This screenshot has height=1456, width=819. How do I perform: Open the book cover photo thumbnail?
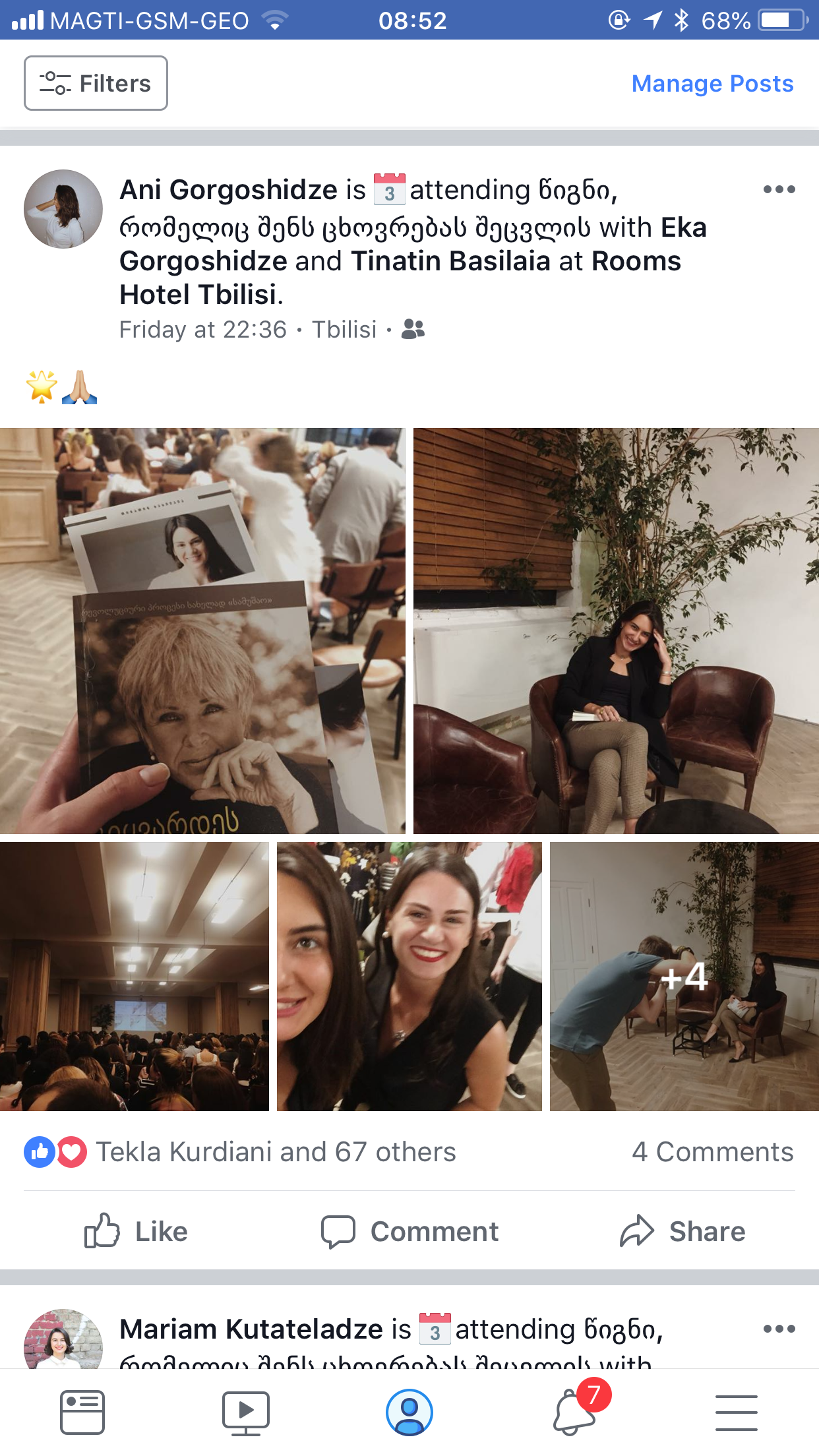(x=202, y=631)
